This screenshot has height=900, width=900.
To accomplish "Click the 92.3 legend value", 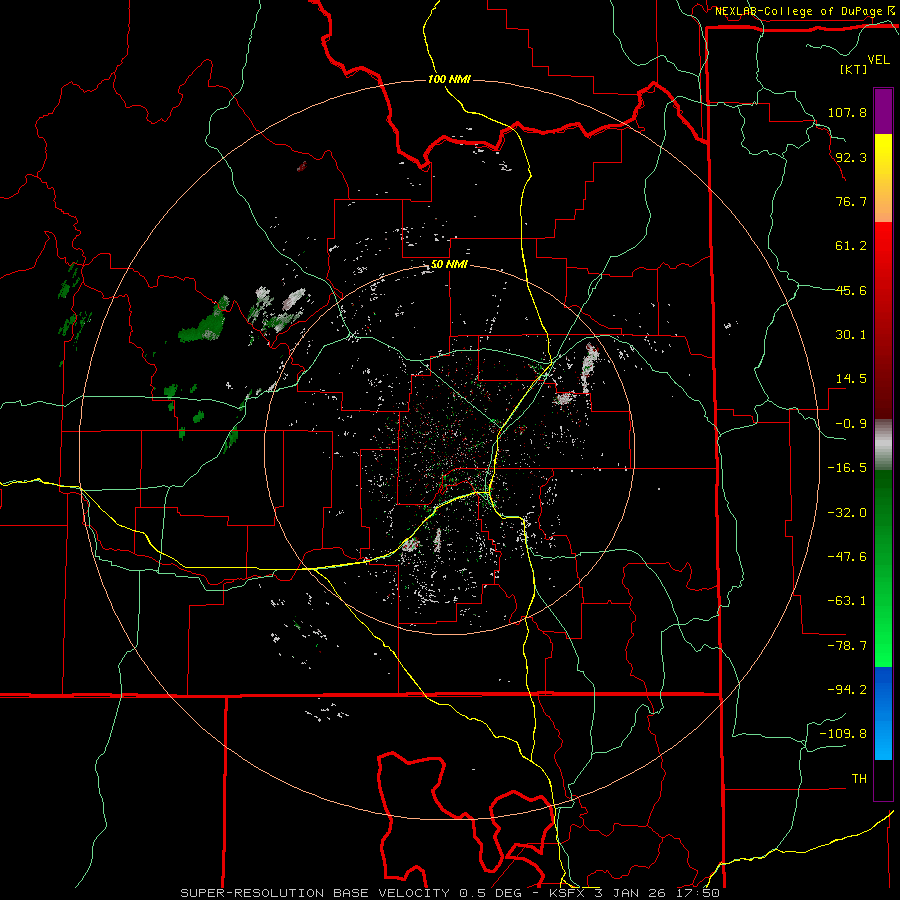I will coord(851,157).
